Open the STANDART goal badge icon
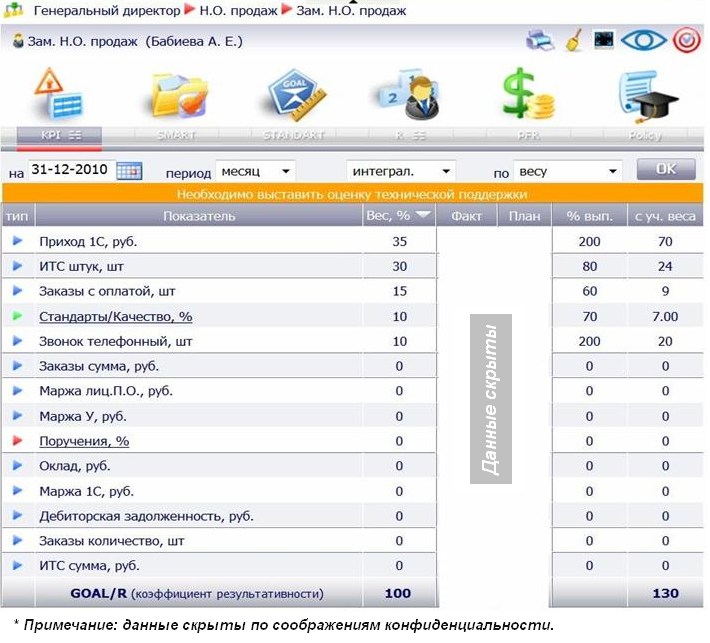 click(296, 95)
